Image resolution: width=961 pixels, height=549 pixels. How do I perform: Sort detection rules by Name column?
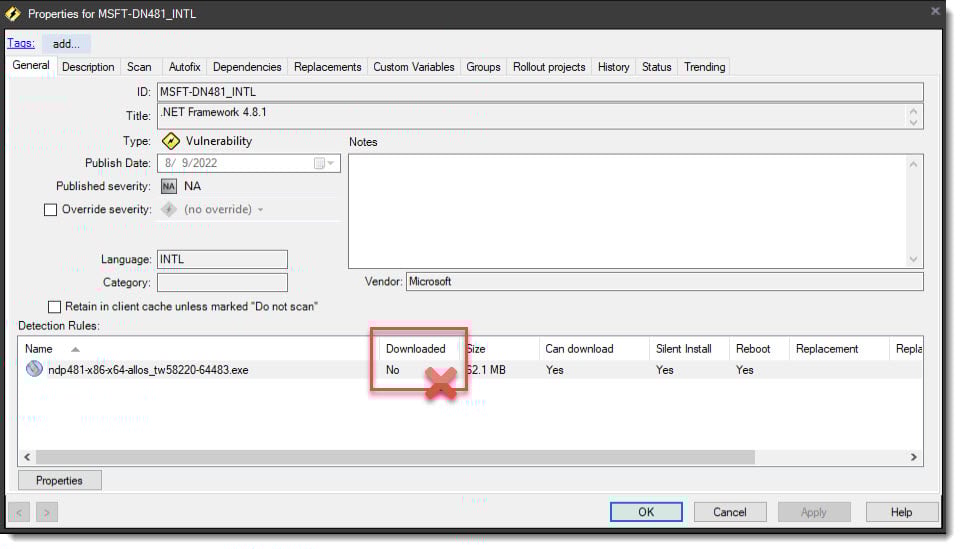[40, 349]
